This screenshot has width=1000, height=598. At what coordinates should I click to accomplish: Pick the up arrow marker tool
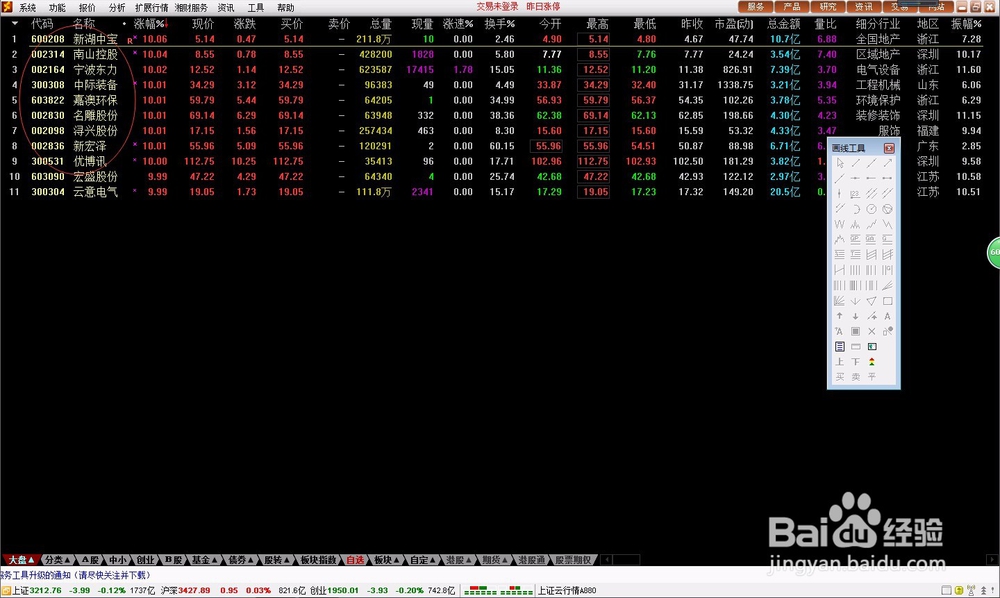pos(839,316)
